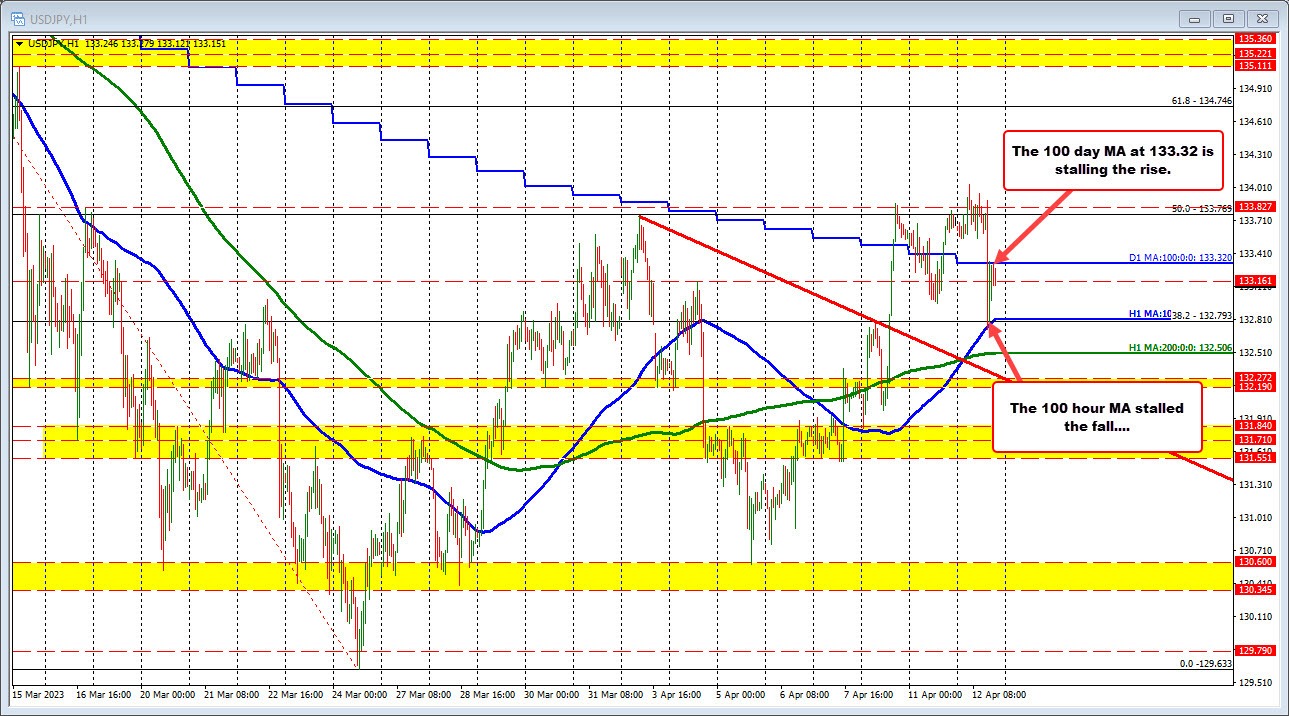Click the 100 hour MA stalled annotation box
1289x716 pixels.
tap(1097, 418)
